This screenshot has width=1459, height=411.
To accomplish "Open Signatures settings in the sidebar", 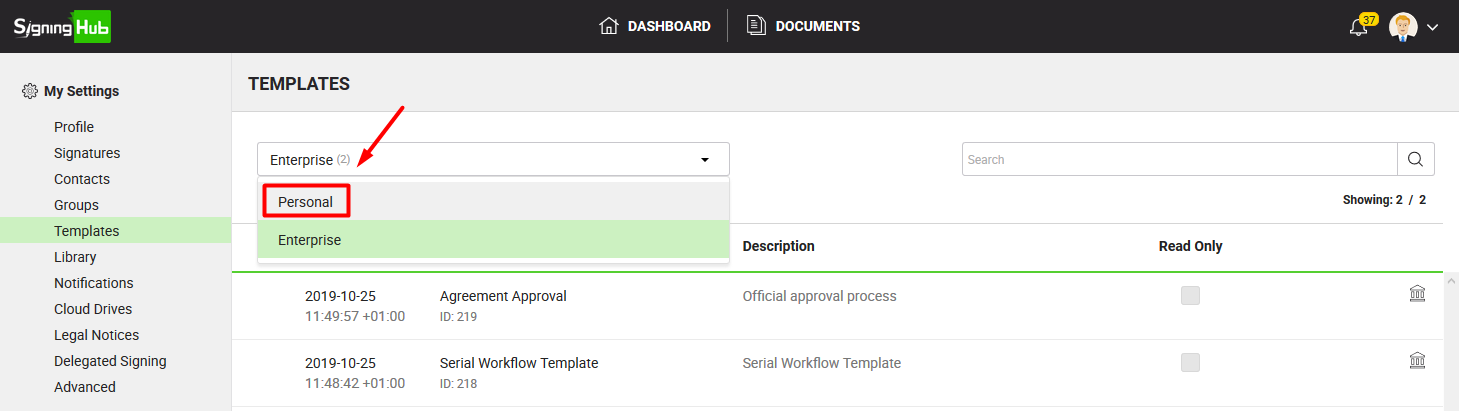I will pos(87,153).
